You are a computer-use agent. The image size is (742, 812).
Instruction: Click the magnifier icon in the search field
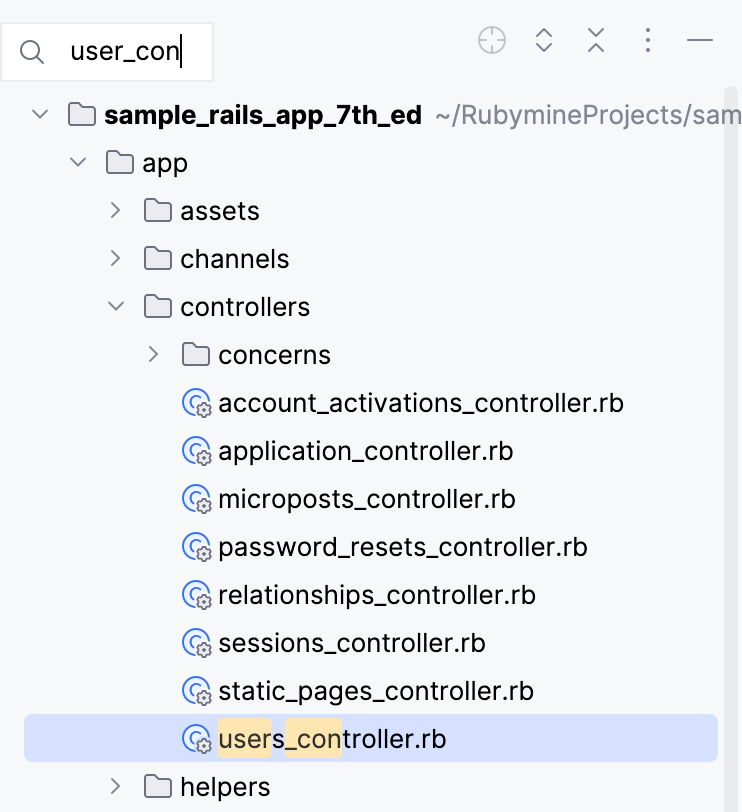coord(31,52)
